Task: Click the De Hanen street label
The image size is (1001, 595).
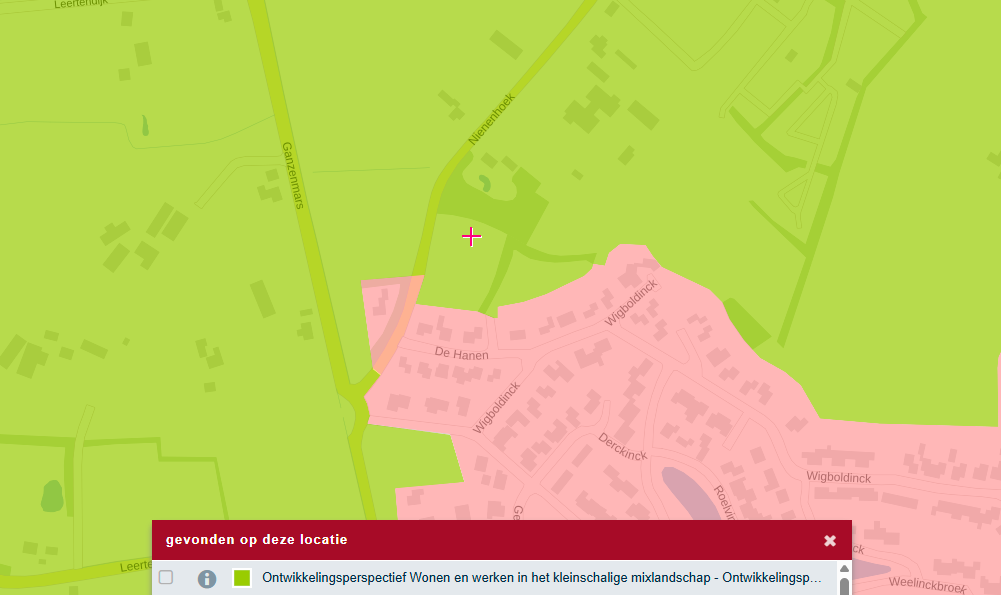Action: pyautogui.click(x=462, y=354)
